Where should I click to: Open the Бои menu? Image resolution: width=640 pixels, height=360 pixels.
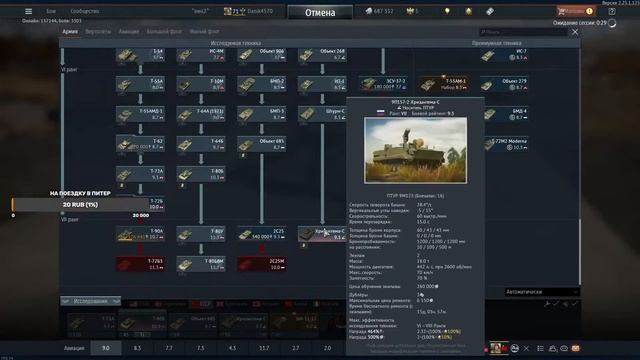pyautogui.click(x=51, y=11)
